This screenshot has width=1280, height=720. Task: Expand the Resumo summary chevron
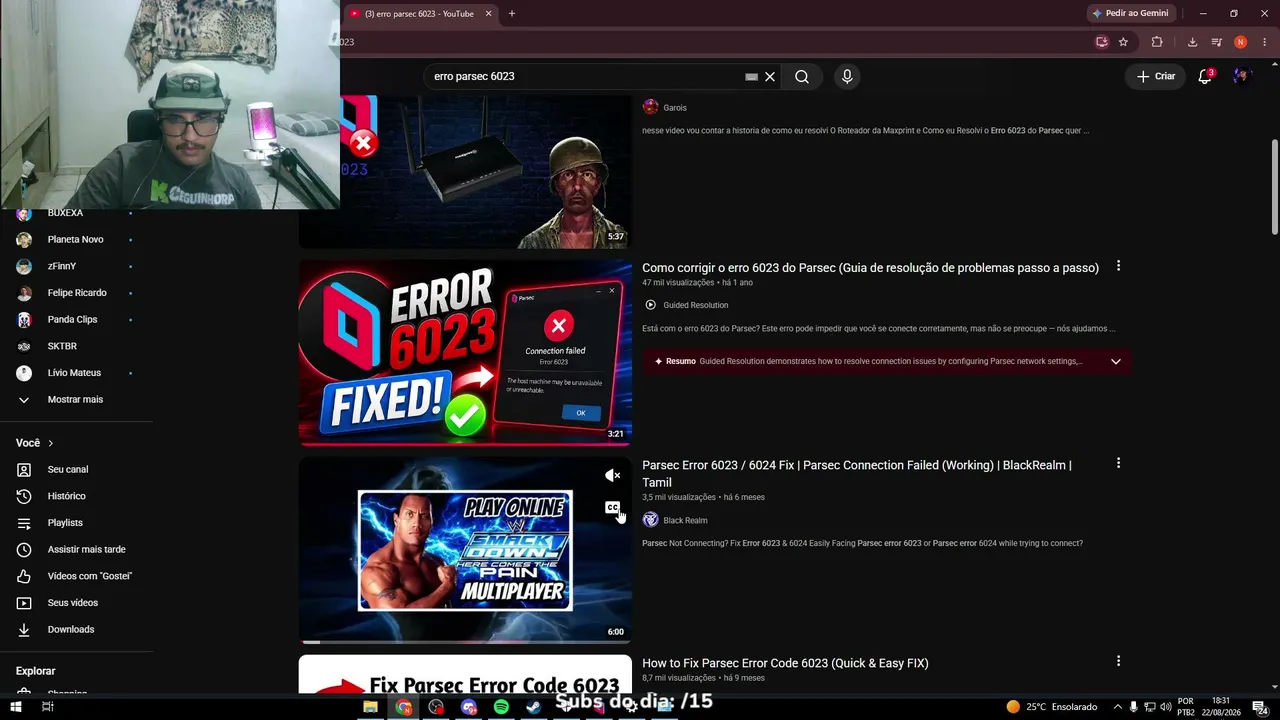[x=1116, y=361]
